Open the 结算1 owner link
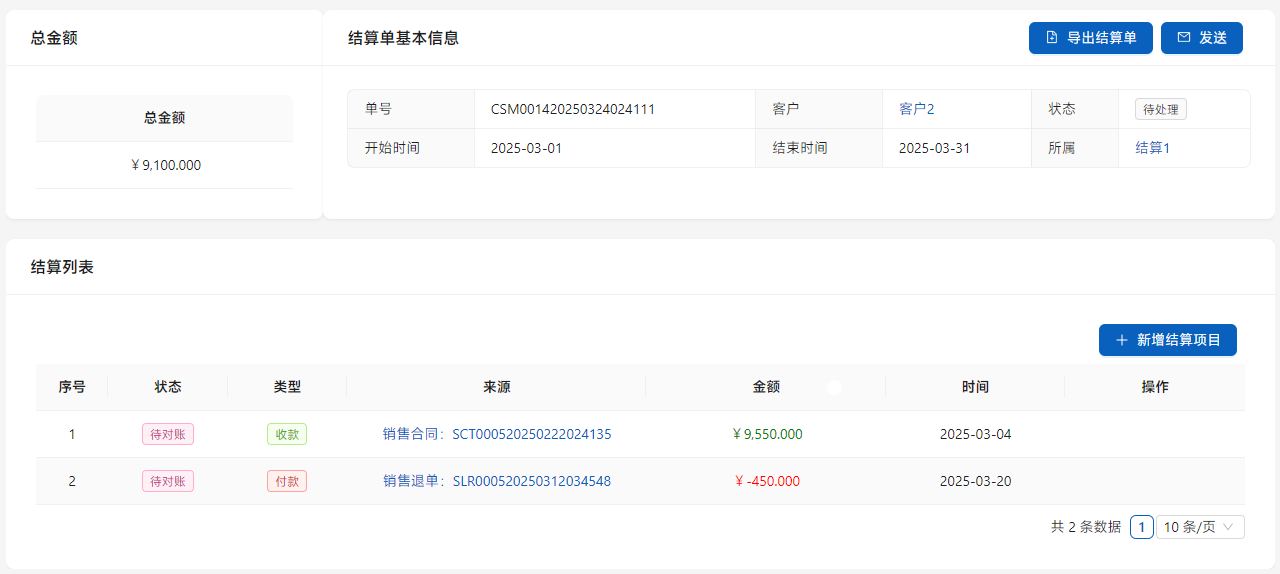This screenshot has height=574, width=1280. 1152,148
